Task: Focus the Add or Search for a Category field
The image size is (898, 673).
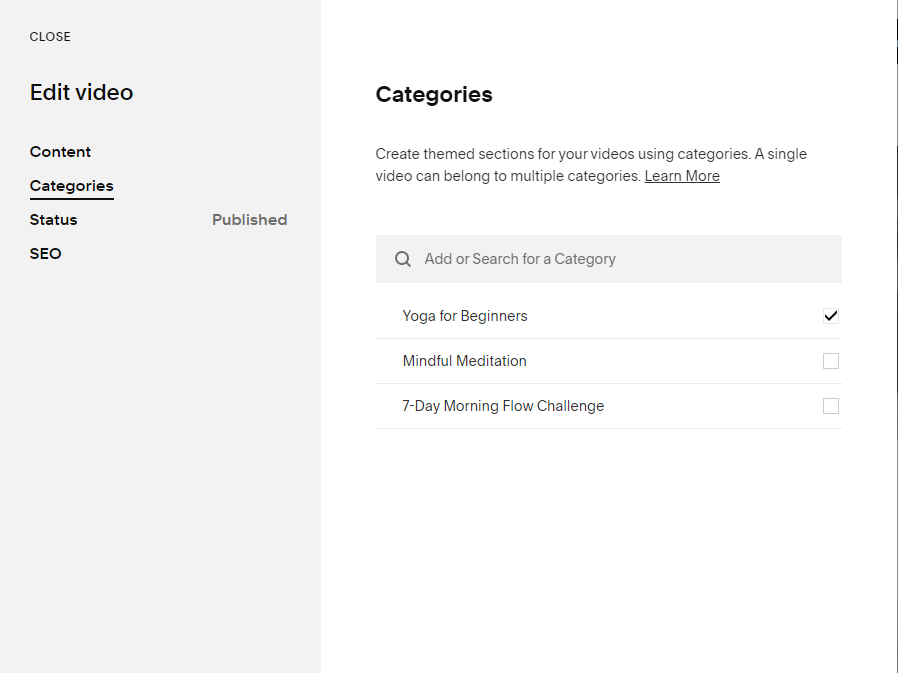Action: [x=620, y=259]
